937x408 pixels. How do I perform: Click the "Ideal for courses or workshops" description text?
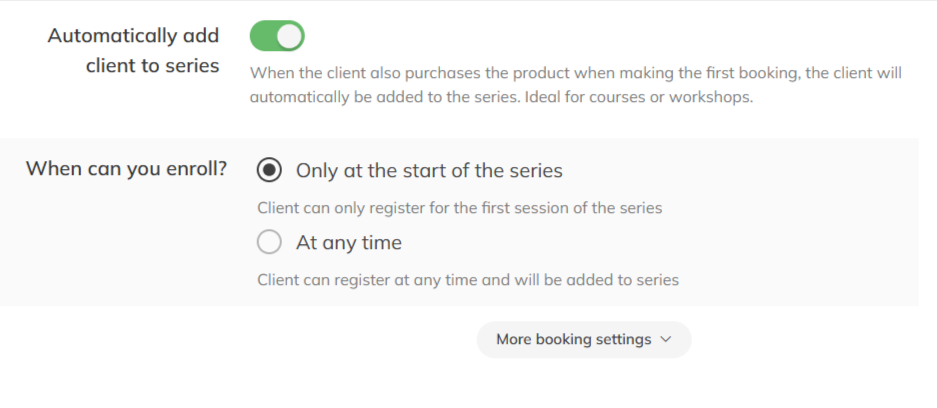tap(638, 98)
